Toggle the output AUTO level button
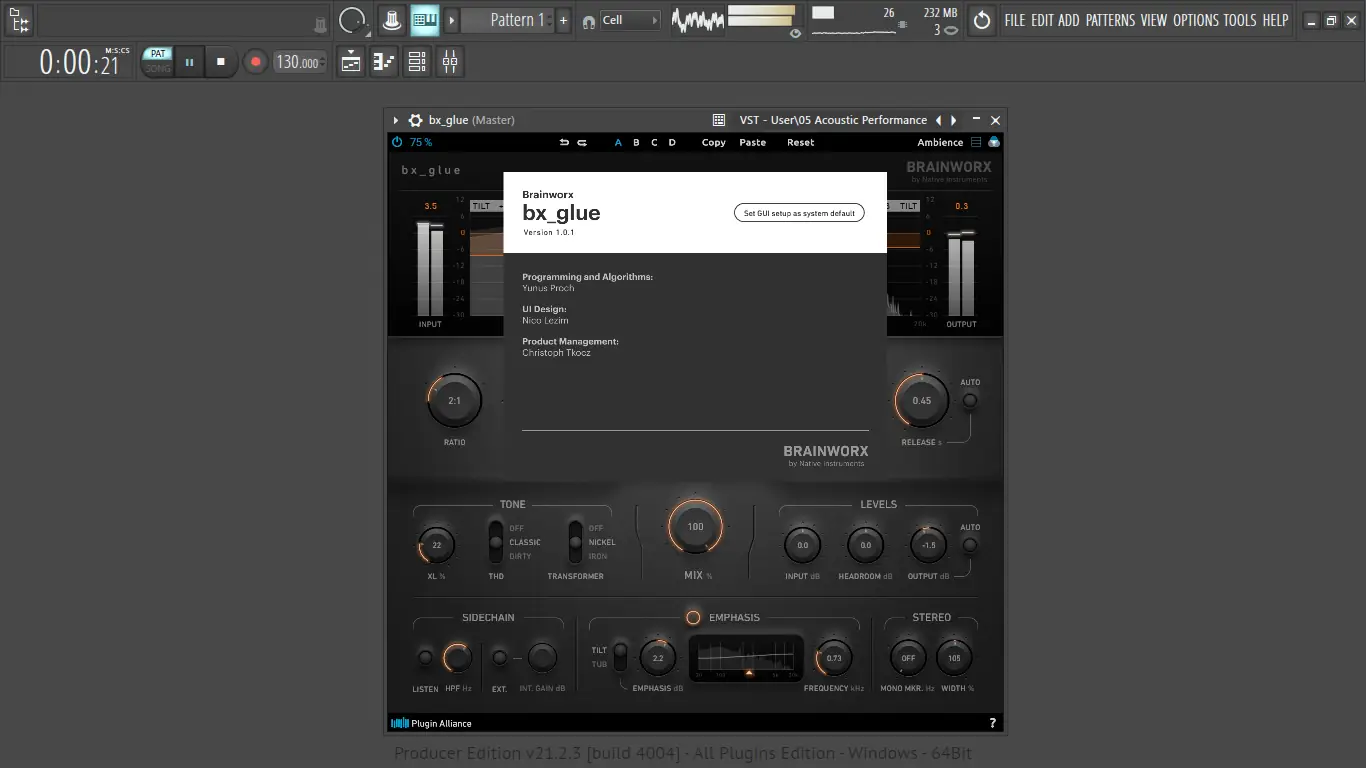Screen dimensions: 1366x768 point(969,545)
